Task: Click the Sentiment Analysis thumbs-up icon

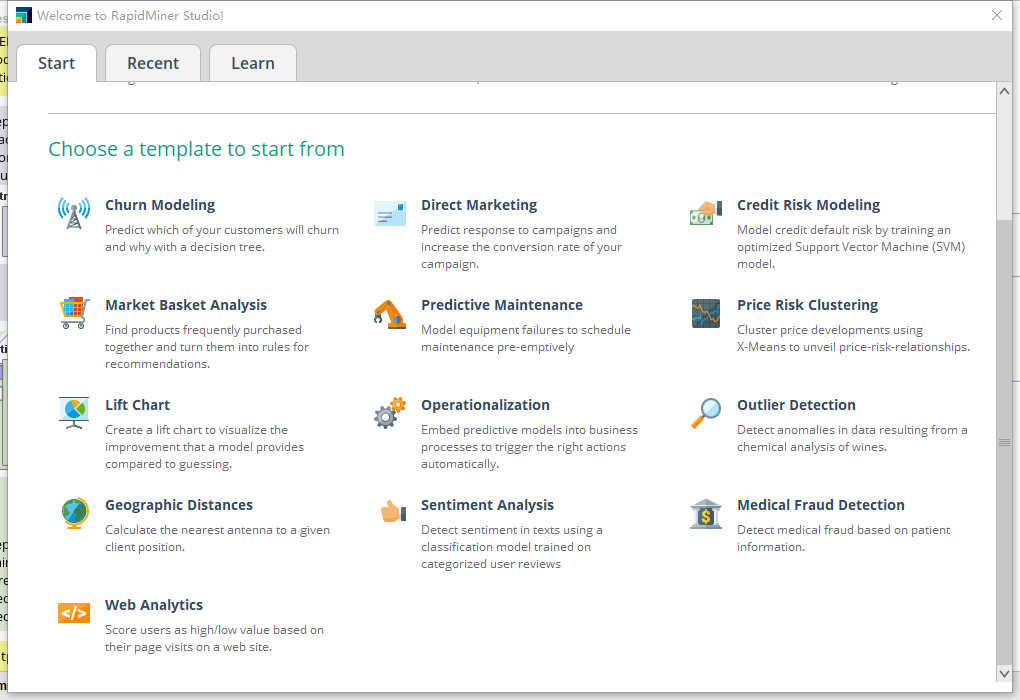Action: coord(394,511)
